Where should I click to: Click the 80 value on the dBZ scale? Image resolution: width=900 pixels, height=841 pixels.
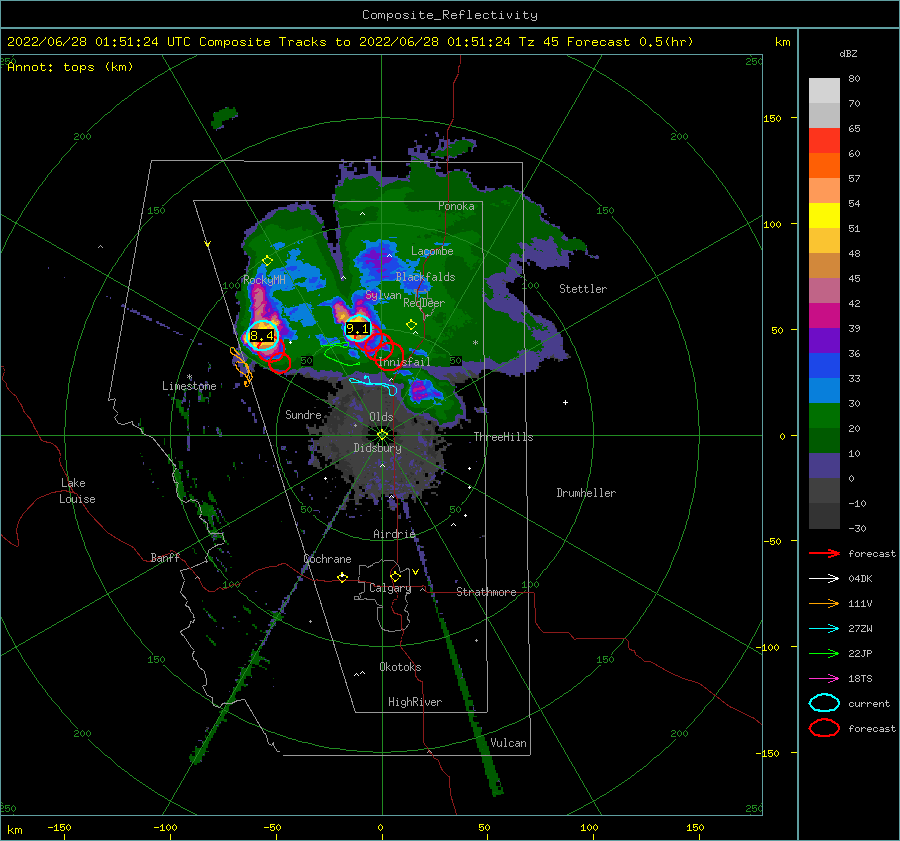pos(854,79)
